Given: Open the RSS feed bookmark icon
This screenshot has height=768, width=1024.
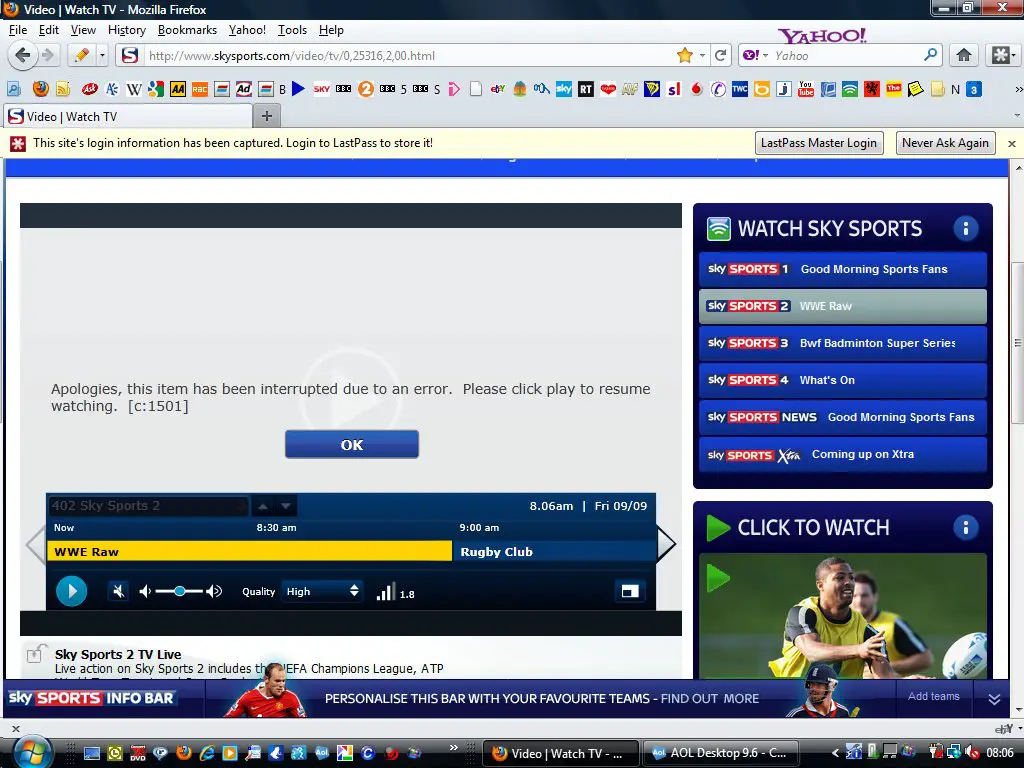Looking at the screenshot, I should point(63,89).
